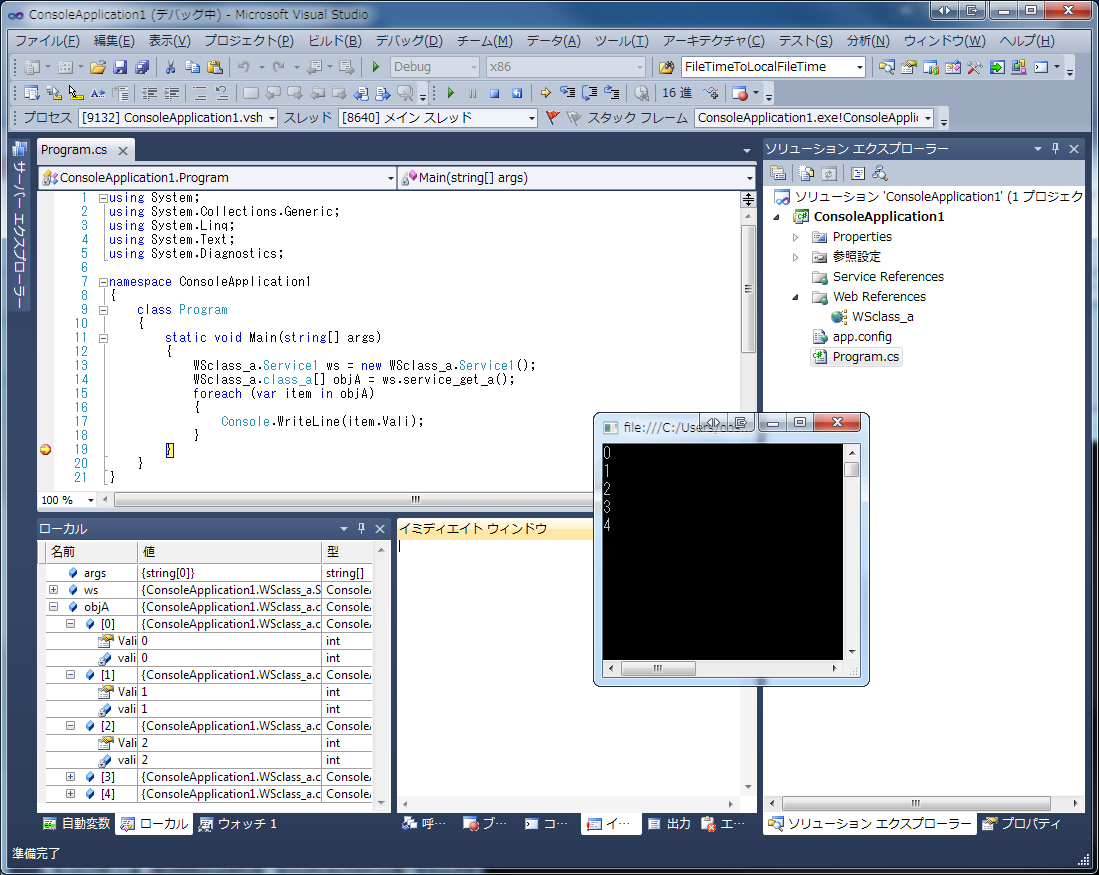Click the Step Out icon
The image size is (1099, 875).
pyautogui.click(x=612, y=93)
